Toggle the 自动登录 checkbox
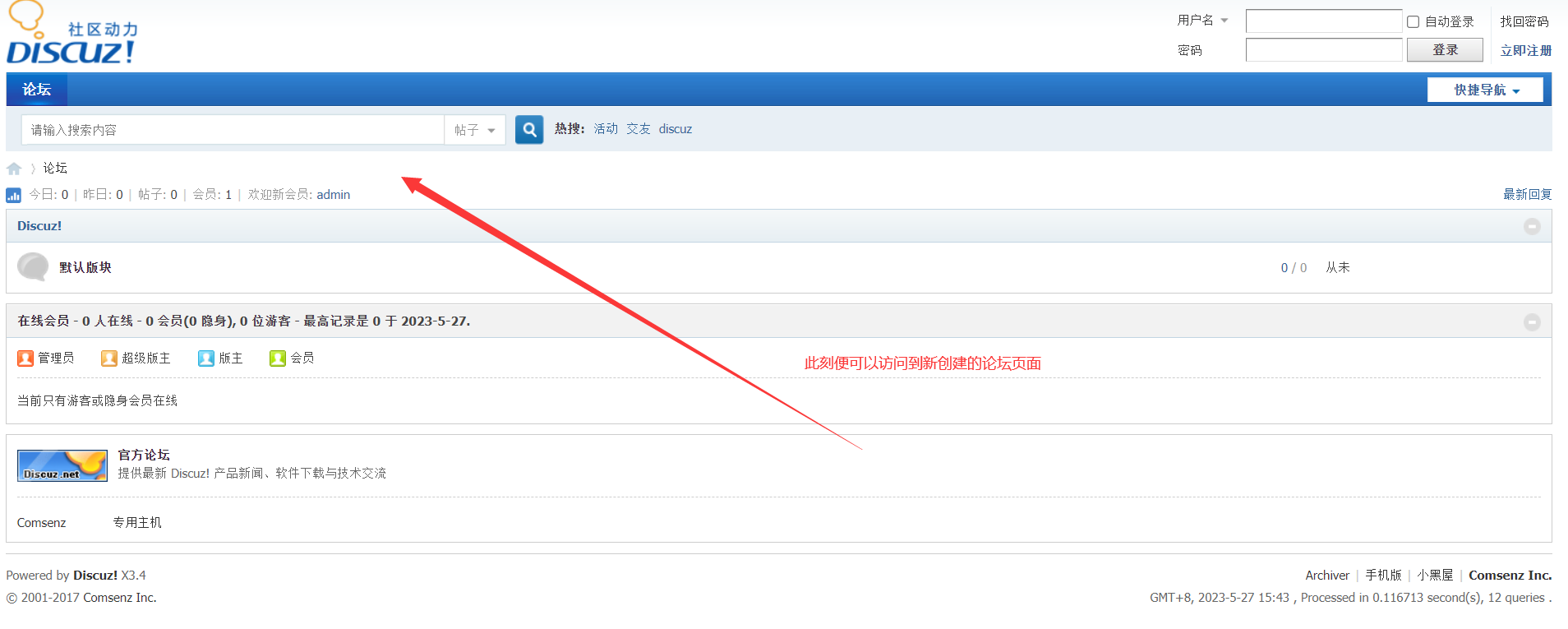This screenshot has width=1568, height=629. point(1413,22)
